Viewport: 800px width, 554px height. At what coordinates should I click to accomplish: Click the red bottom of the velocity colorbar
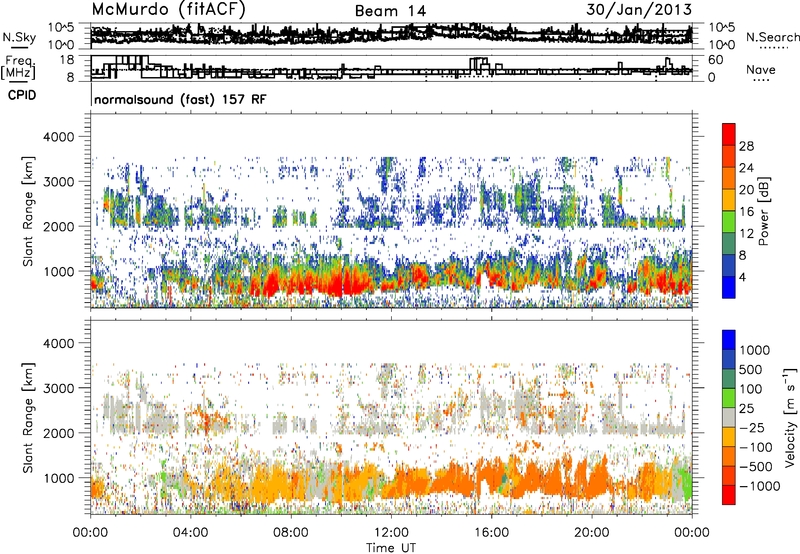(729, 495)
